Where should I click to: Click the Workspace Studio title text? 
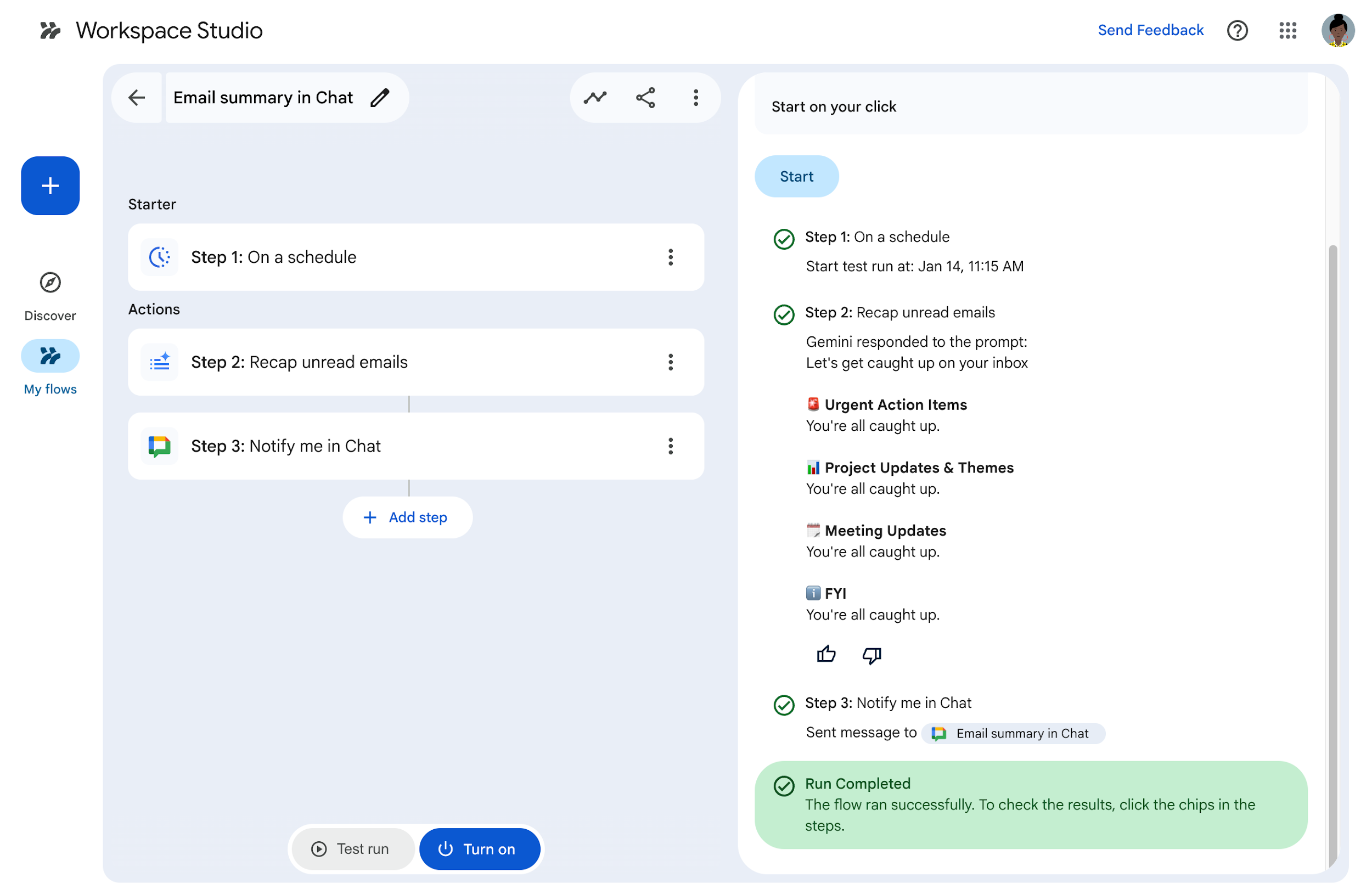pos(169,31)
